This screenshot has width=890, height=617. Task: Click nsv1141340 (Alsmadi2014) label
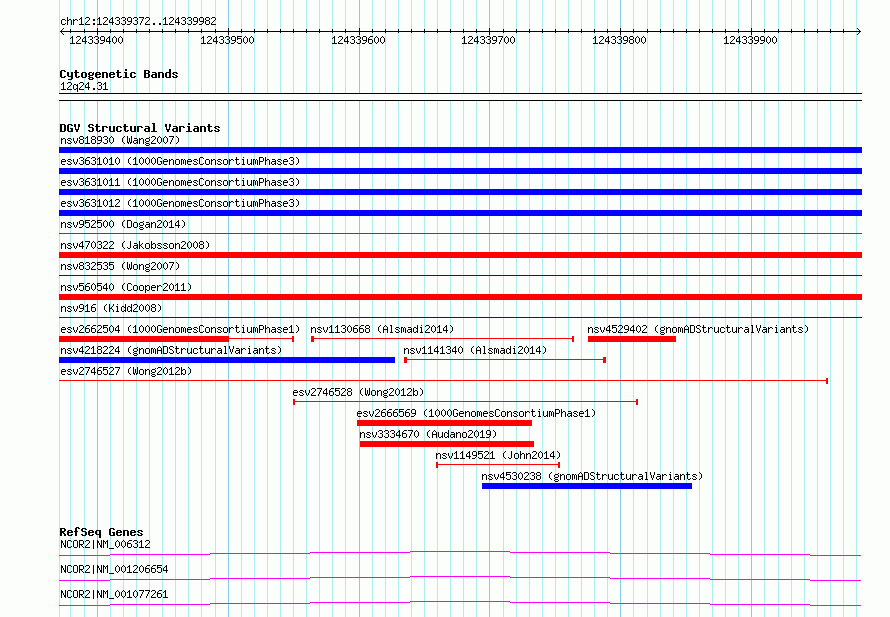point(475,350)
